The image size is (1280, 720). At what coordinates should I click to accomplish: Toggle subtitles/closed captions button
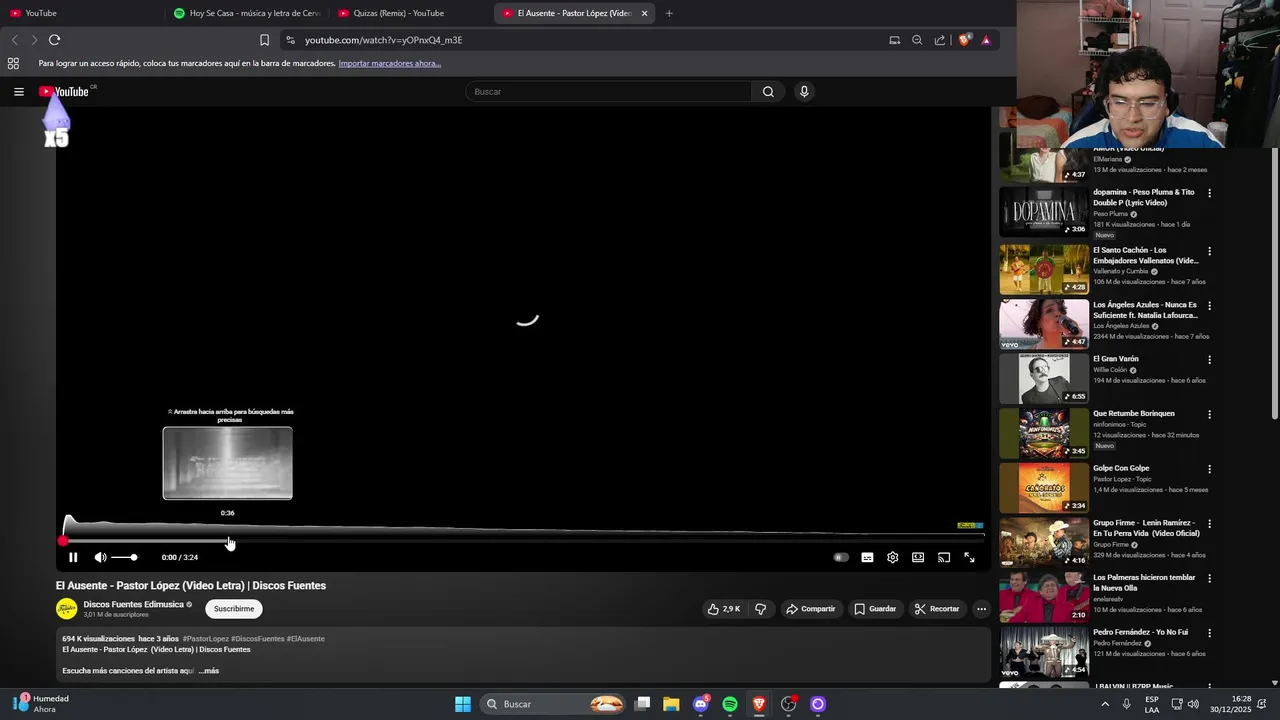coord(867,557)
